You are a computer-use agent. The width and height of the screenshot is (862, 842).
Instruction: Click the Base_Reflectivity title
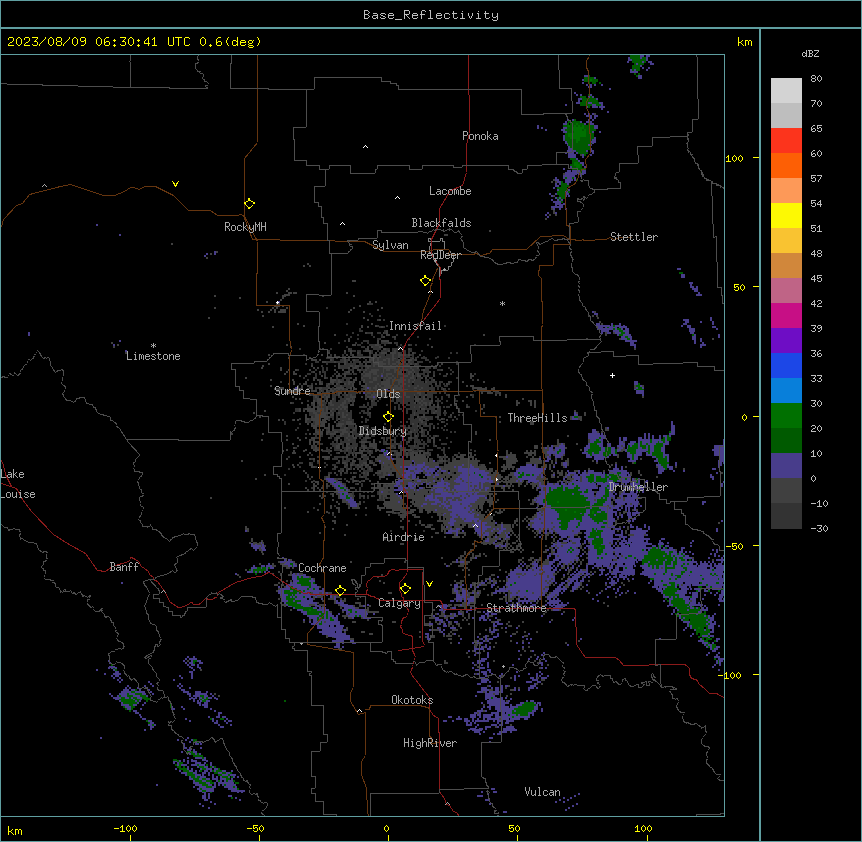431,15
